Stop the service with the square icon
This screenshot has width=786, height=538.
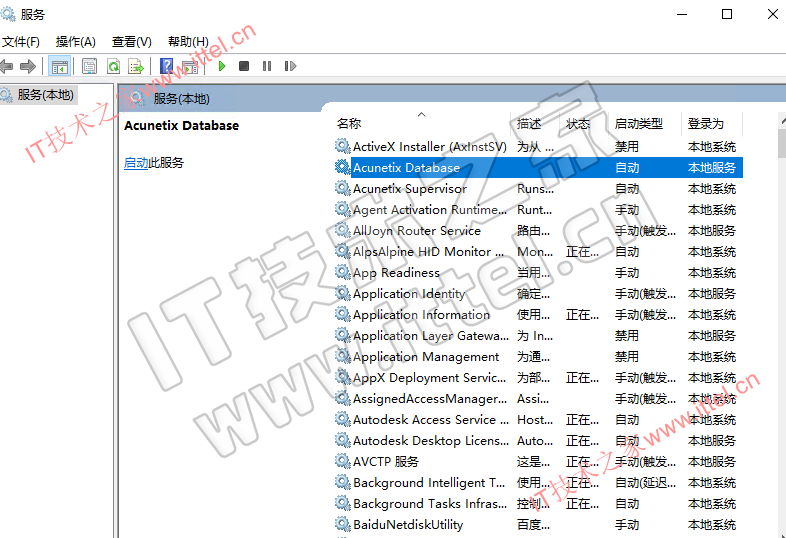(244, 66)
